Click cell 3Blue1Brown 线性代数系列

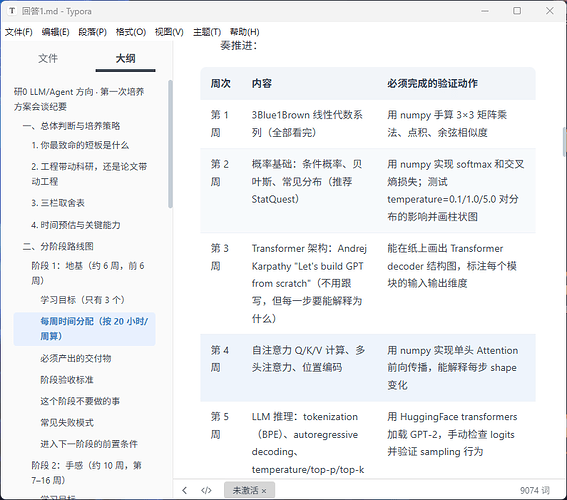coord(310,124)
